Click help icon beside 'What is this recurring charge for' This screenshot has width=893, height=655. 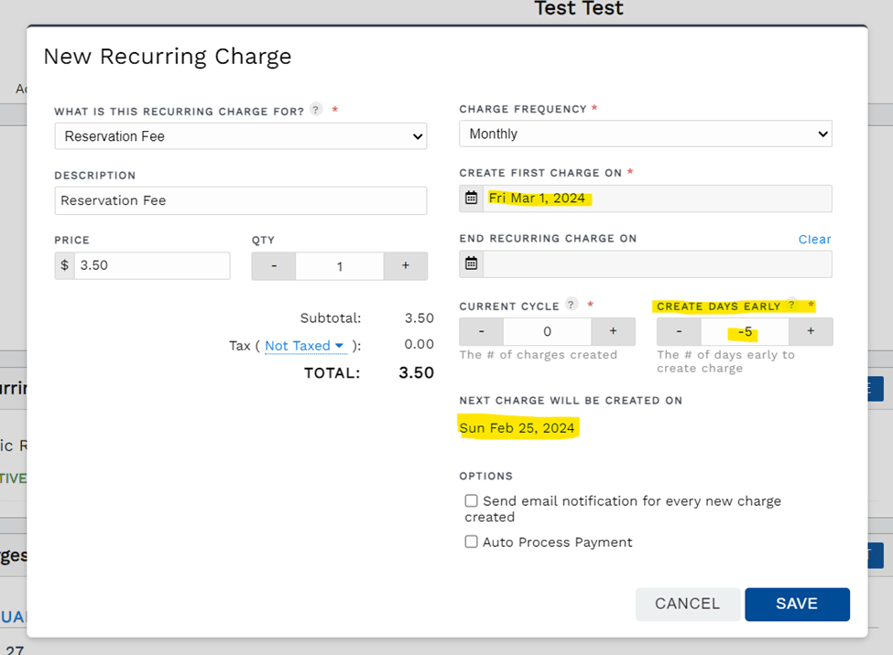[316, 109]
